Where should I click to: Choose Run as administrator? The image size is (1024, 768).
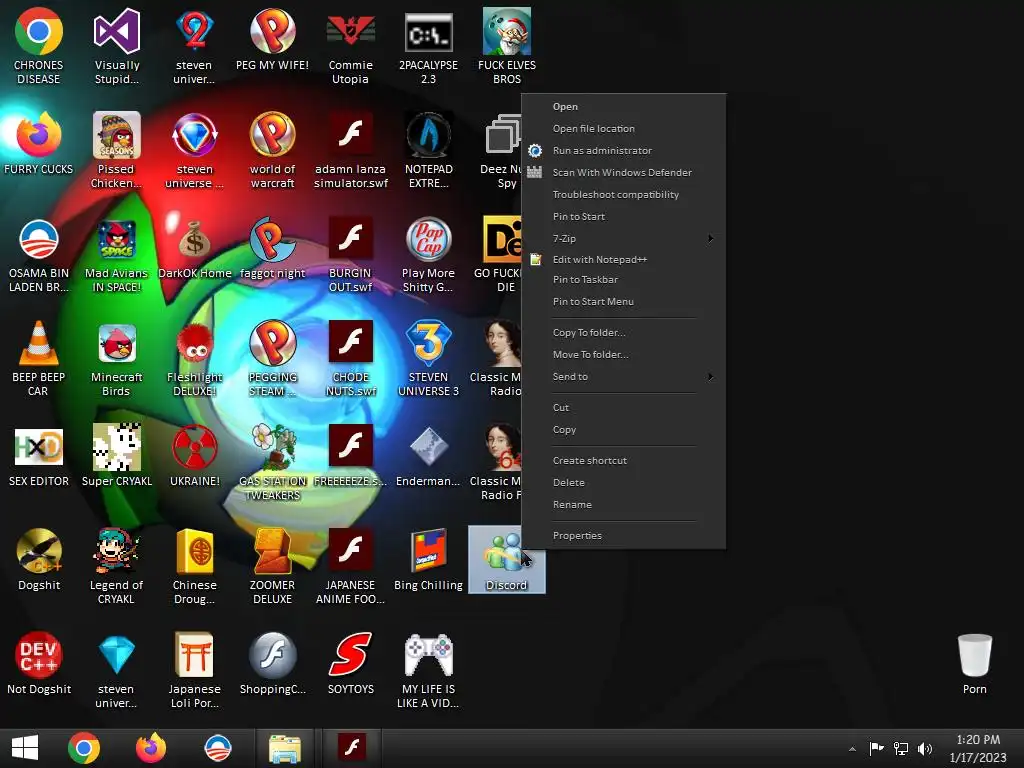click(624, 150)
